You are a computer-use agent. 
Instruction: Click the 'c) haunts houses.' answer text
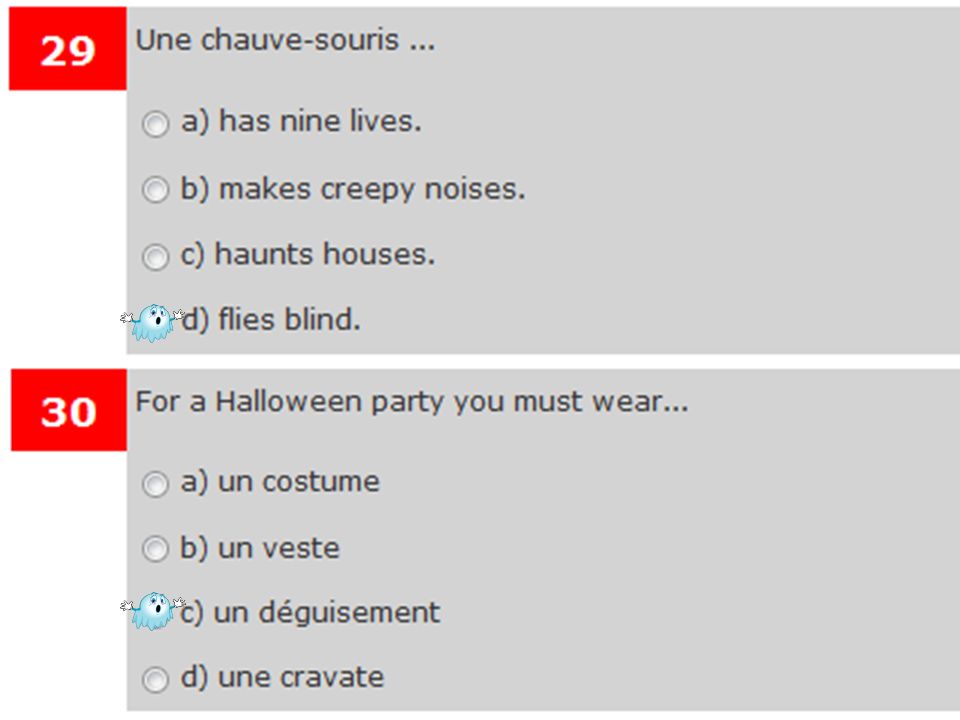(307, 253)
